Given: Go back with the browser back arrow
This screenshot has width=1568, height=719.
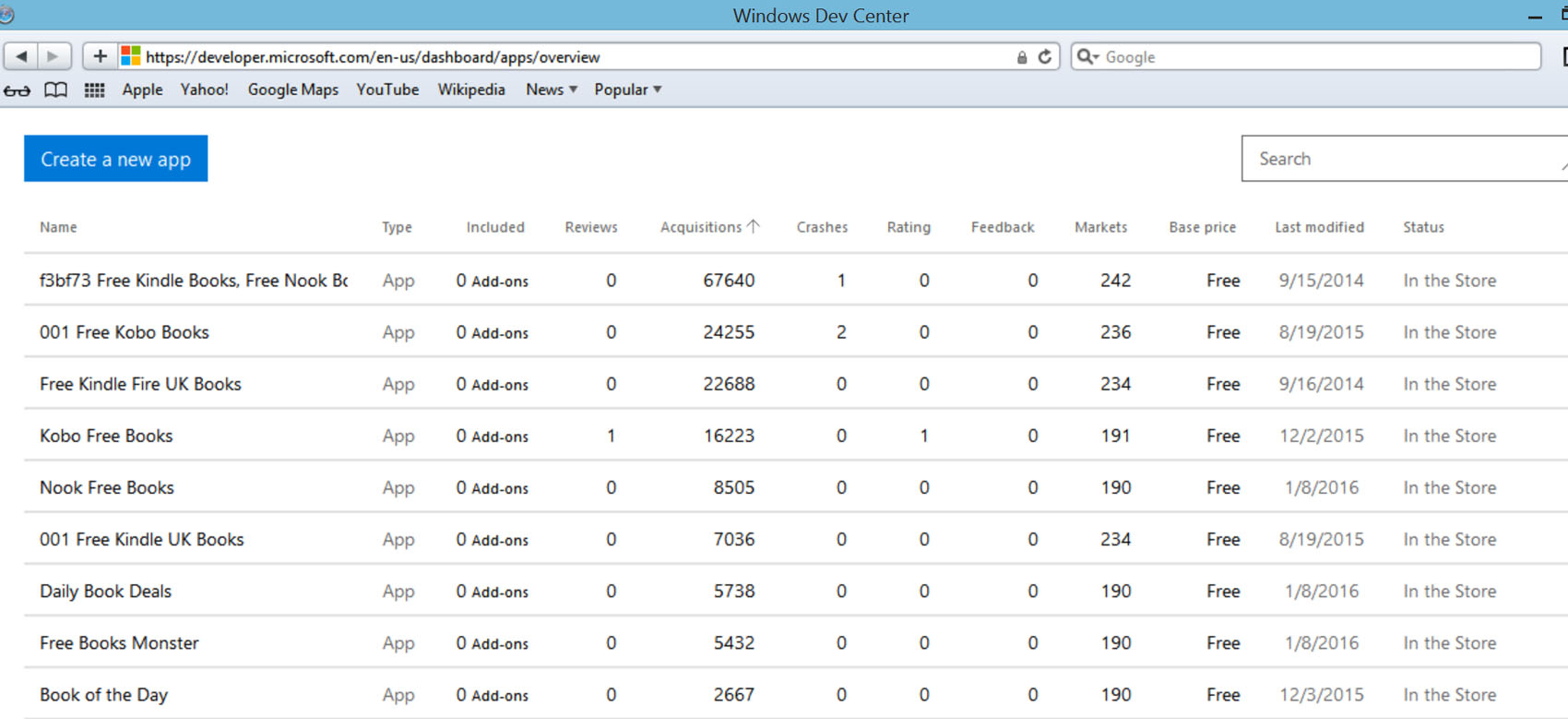Looking at the screenshot, I should click(20, 56).
